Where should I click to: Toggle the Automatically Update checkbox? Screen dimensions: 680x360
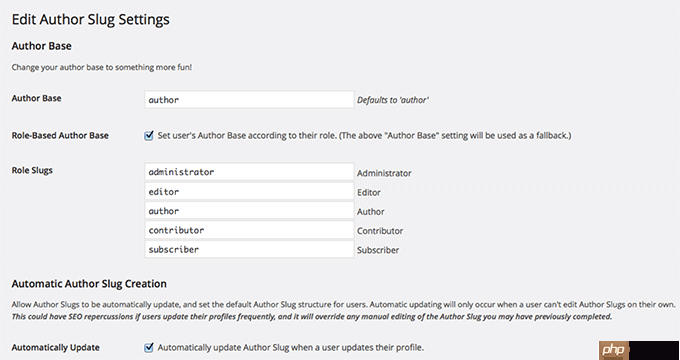[149, 347]
